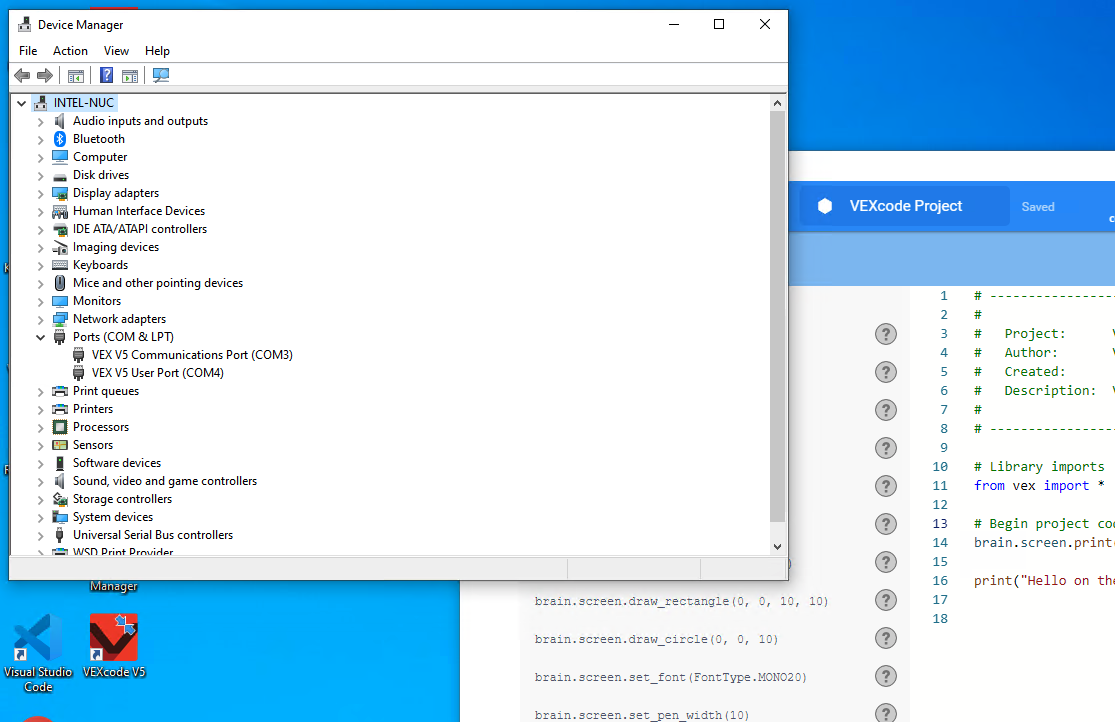Click the Back arrow in Device Manager toolbar
This screenshot has width=1115, height=722.
(x=22, y=75)
